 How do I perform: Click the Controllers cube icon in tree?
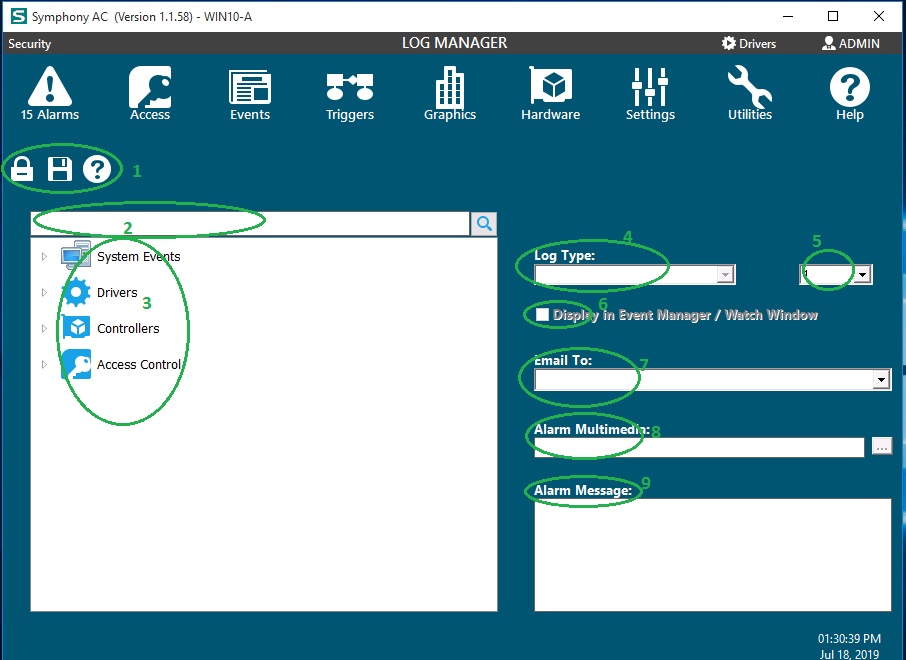[x=76, y=328]
